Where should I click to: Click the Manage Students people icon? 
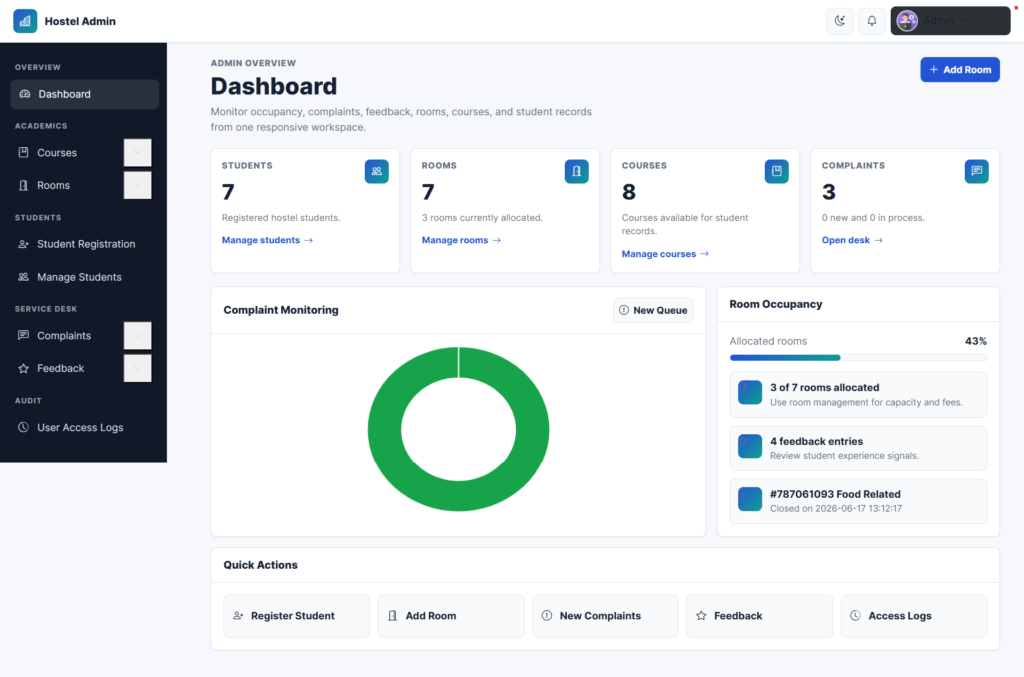pos(24,277)
